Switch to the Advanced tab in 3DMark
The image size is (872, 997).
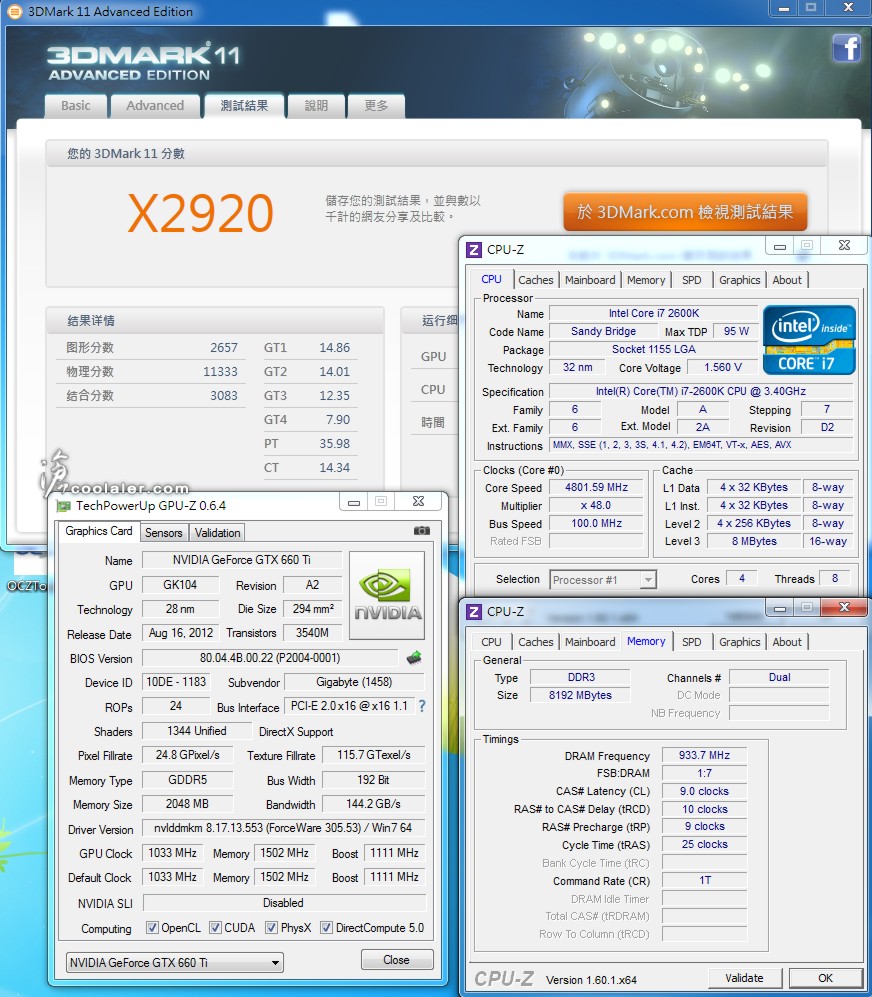(x=155, y=106)
